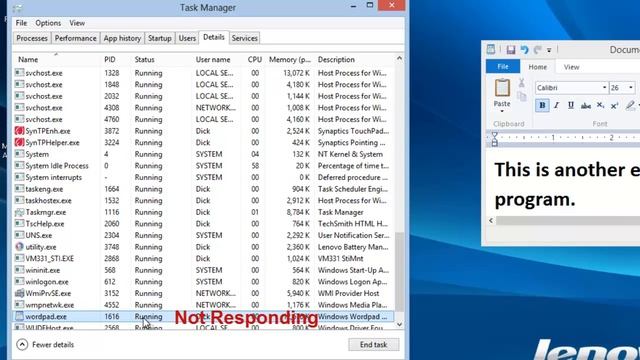Viewport: 640px width, 360px height.
Task: Click the Copy icon in WordPad
Action: [521, 96]
